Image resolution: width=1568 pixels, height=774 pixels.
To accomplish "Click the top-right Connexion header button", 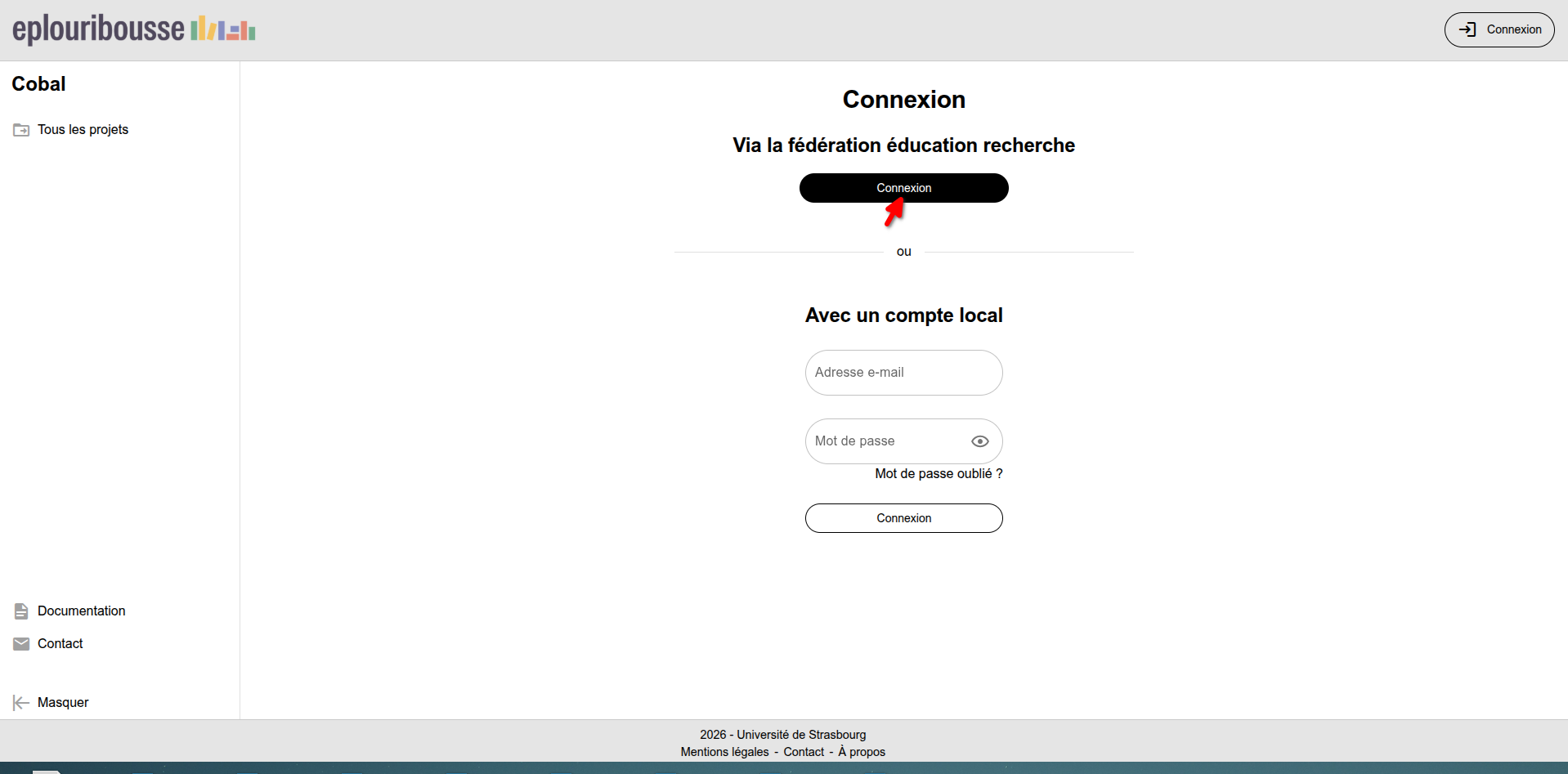I will point(1499,29).
